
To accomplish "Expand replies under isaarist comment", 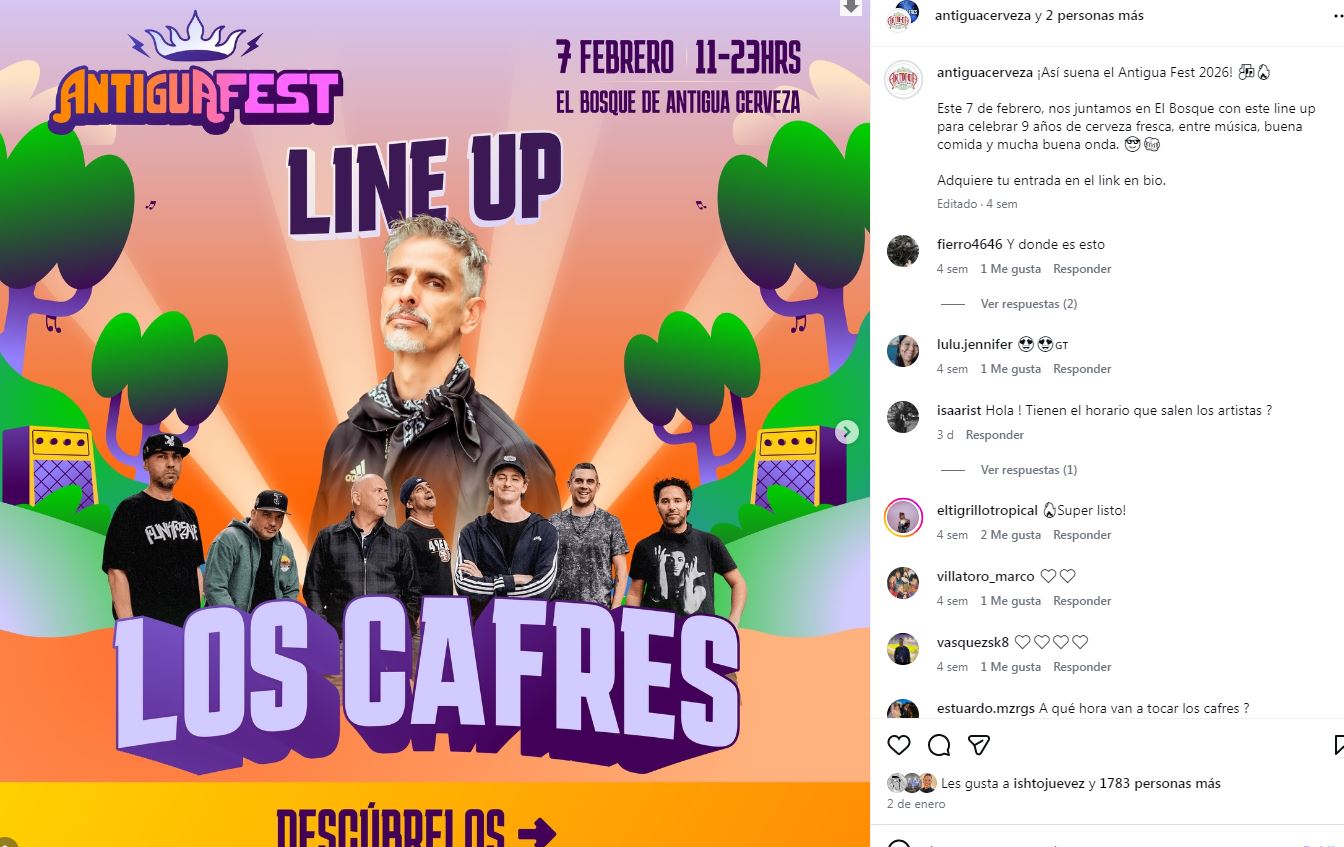I will coord(1029,470).
